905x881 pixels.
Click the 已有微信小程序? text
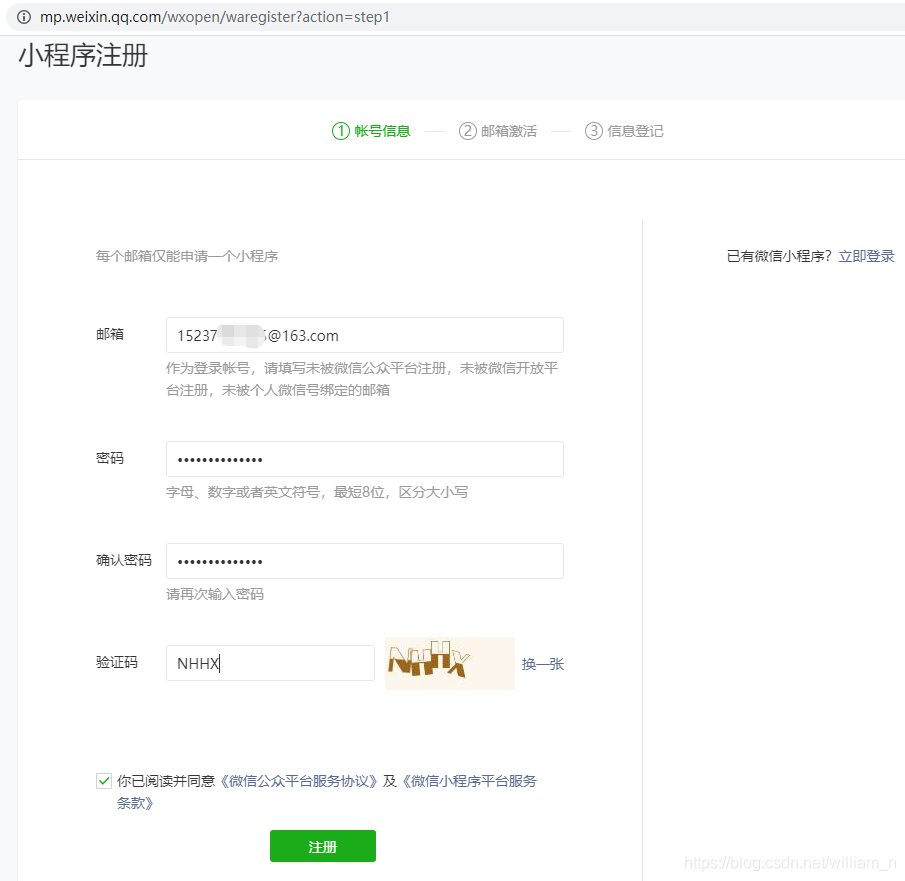coord(779,256)
